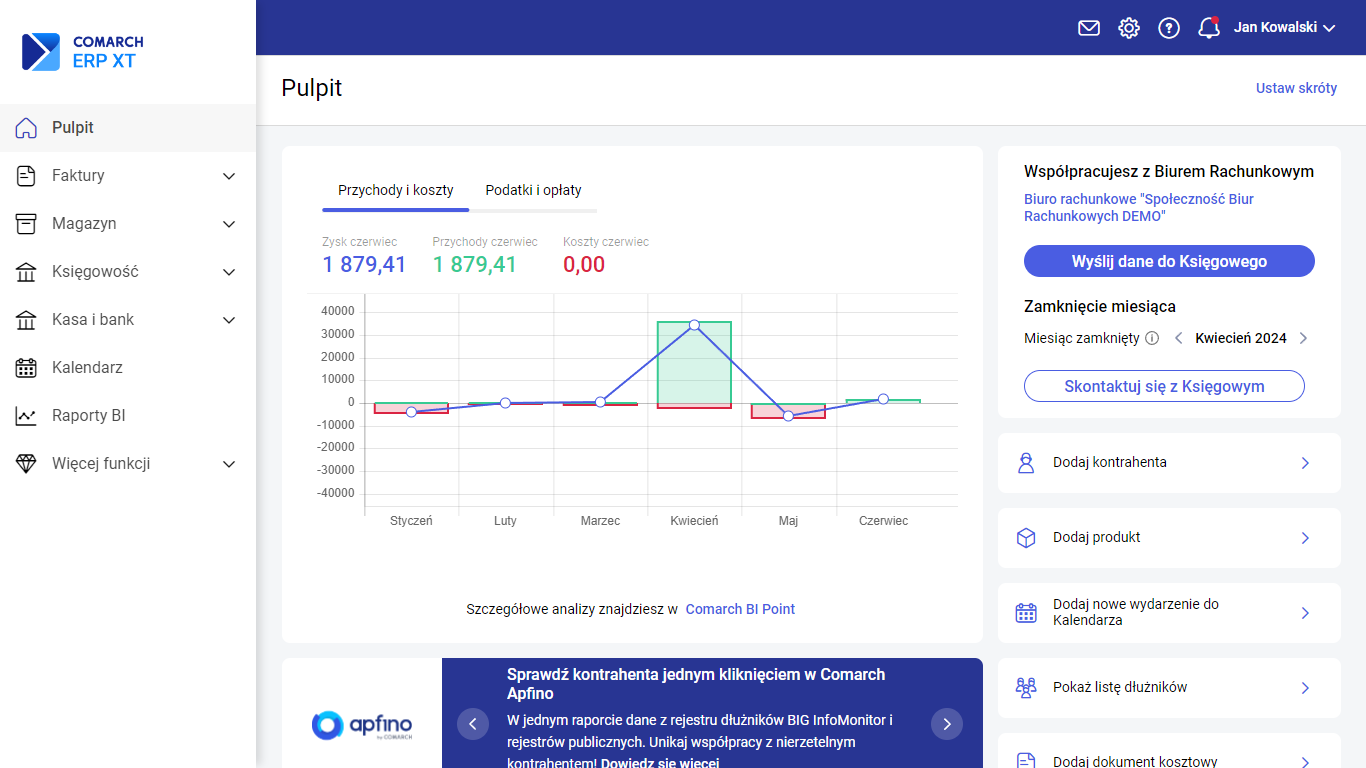Follow the Comarch BI Point link
This screenshot has height=768, width=1366.
pyautogui.click(x=740, y=609)
